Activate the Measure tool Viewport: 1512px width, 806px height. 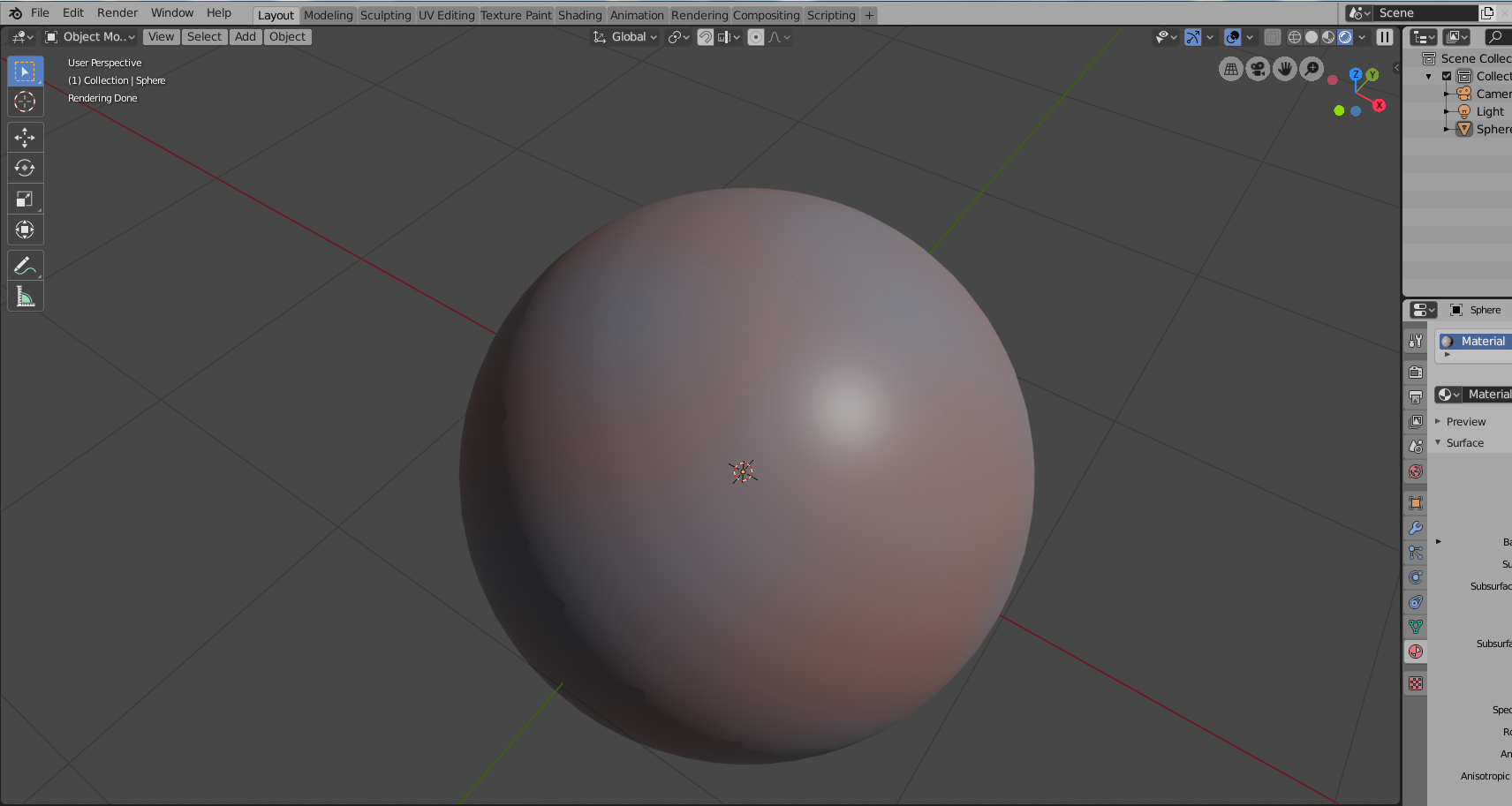tap(25, 298)
